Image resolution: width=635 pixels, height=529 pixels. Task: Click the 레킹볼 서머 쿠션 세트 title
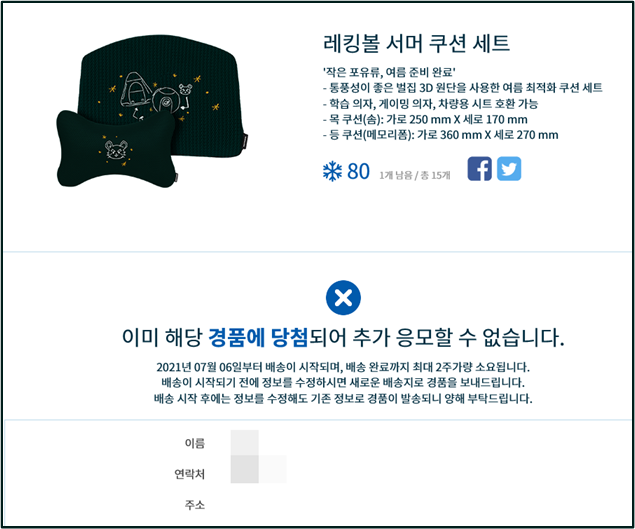(x=416, y=43)
